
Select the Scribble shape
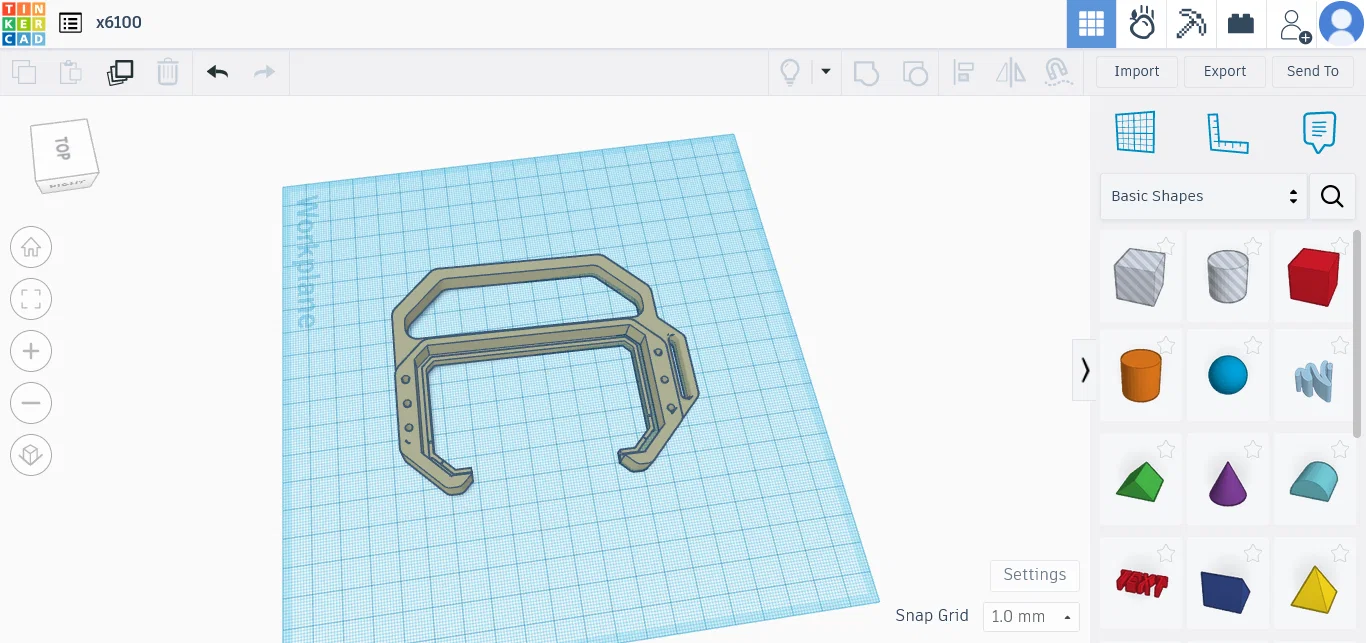click(1315, 380)
